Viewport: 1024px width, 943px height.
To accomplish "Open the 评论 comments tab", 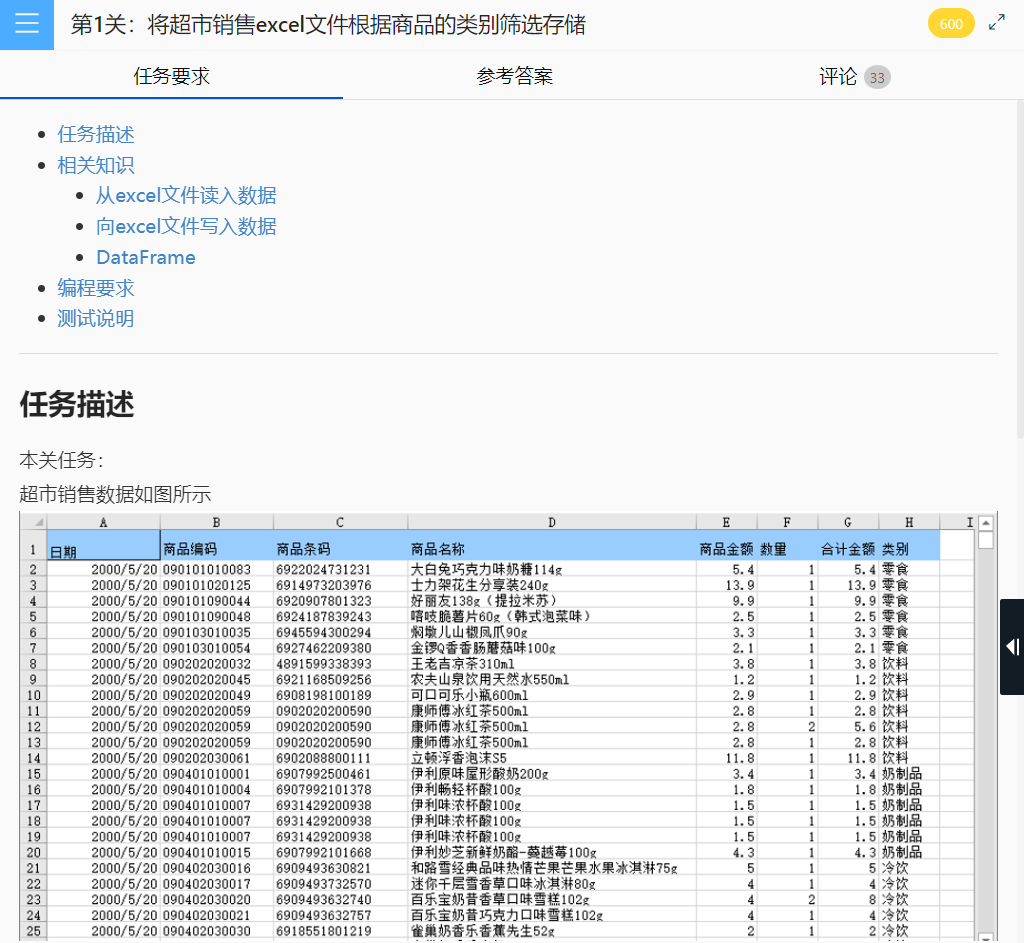I will coord(837,77).
